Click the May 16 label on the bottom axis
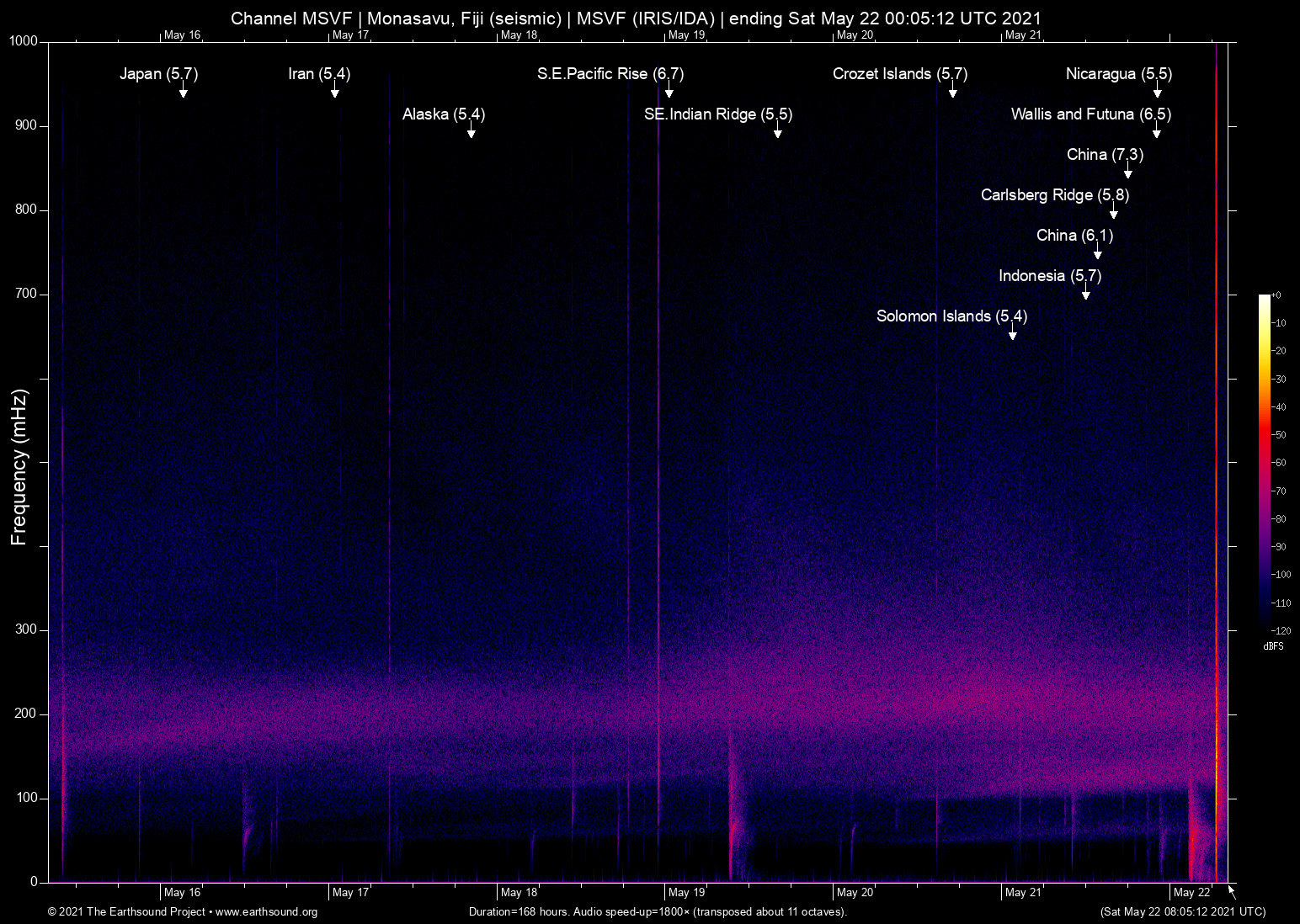This screenshot has height=924, width=1300. tap(183, 892)
